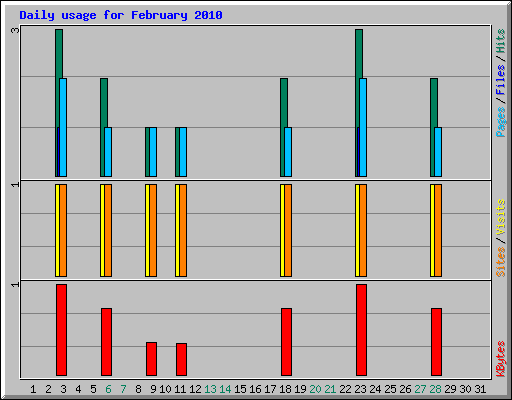Click day label "1" on the x-axis
Image resolution: width=512 pixels, height=400 pixels.
[33, 389]
